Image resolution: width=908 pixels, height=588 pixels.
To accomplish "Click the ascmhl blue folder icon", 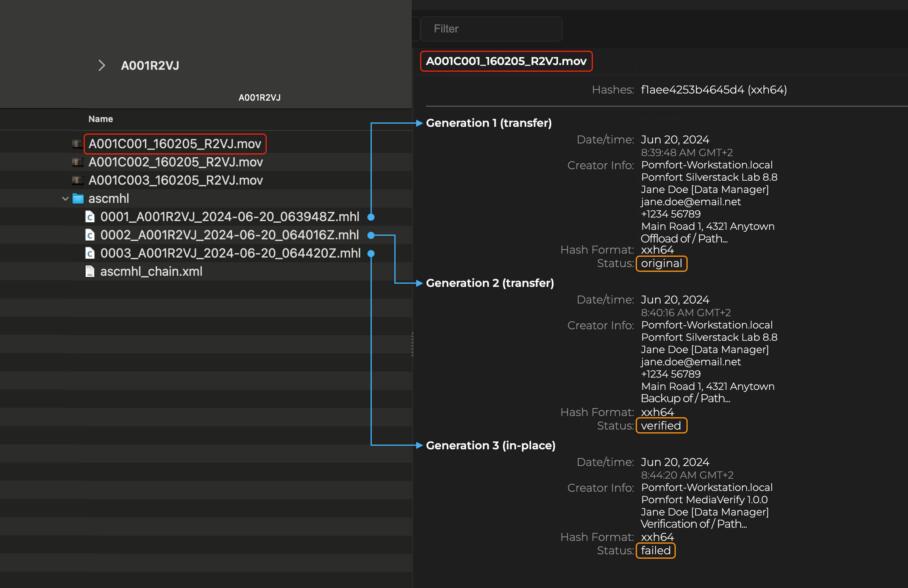I will coord(78,199).
